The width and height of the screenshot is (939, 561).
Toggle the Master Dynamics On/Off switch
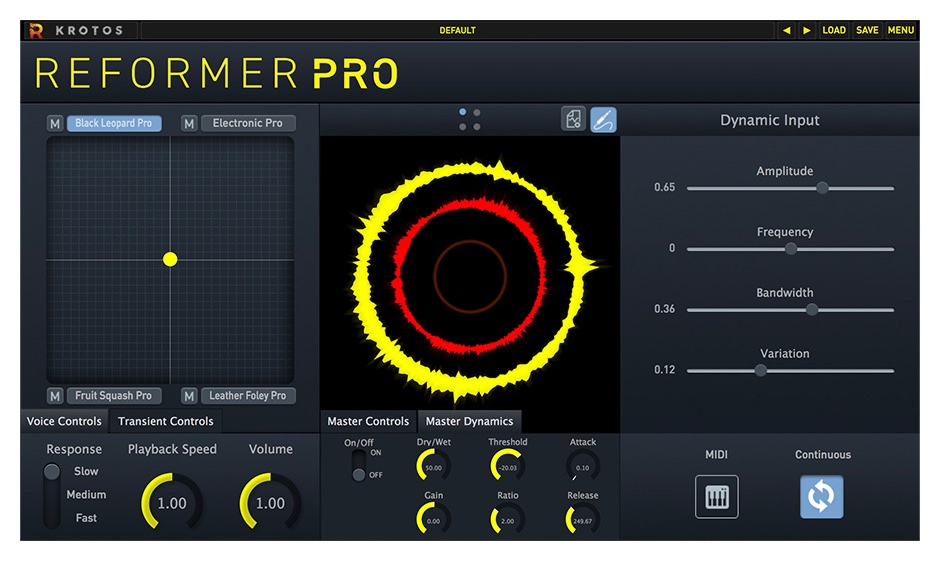(x=358, y=465)
